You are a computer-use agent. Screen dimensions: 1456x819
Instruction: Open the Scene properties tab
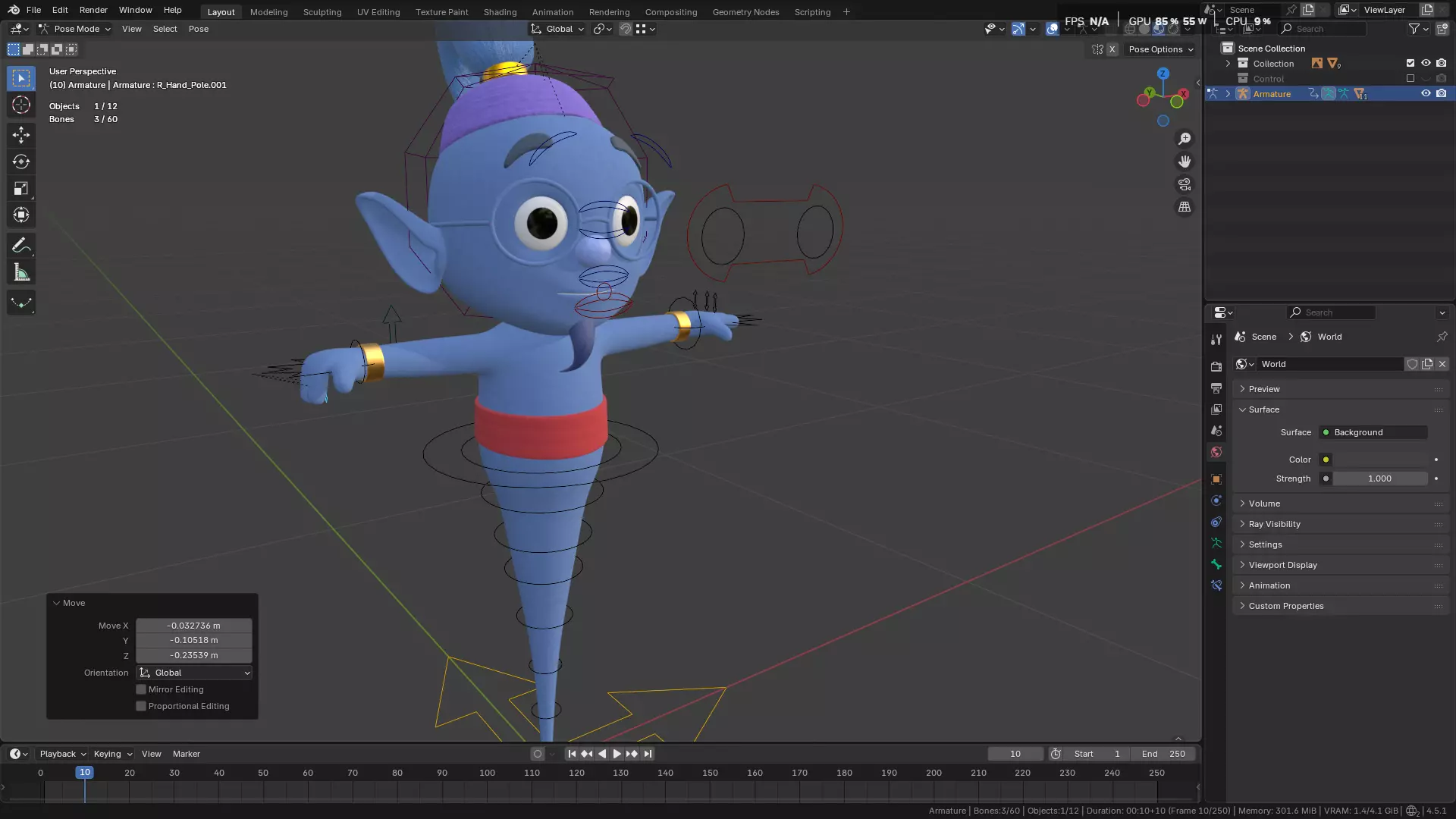pyautogui.click(x=1216, y=431)
